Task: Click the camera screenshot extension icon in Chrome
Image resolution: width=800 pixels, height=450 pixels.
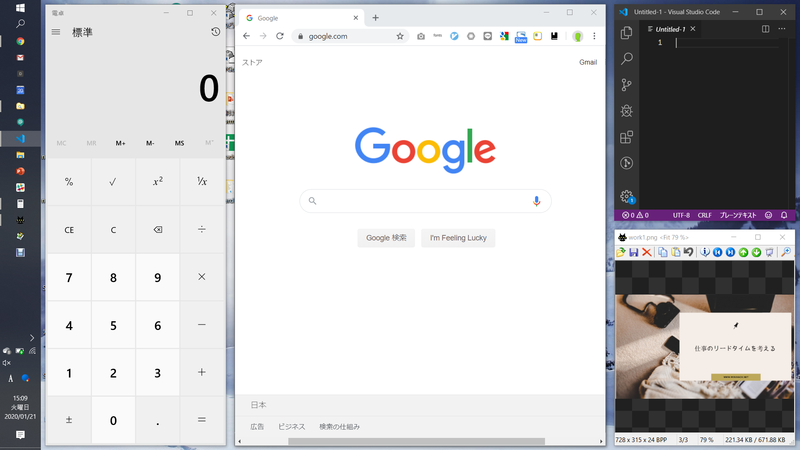Action: click(x=420, y=36)
